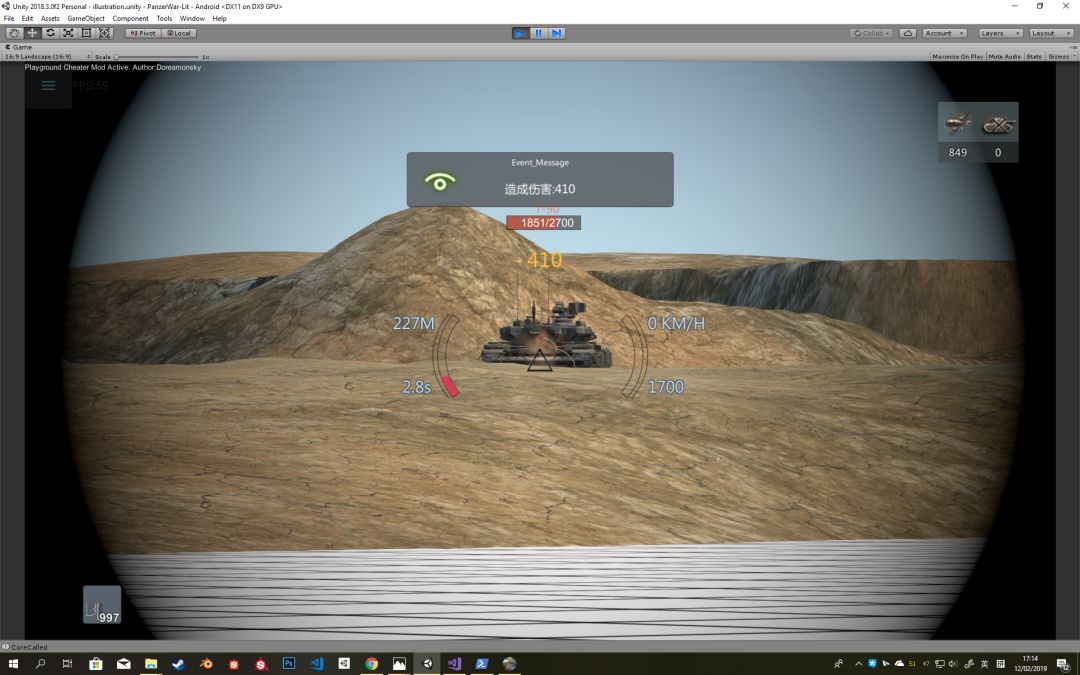Select the Rect Transform tool

(x=86, y=33)
